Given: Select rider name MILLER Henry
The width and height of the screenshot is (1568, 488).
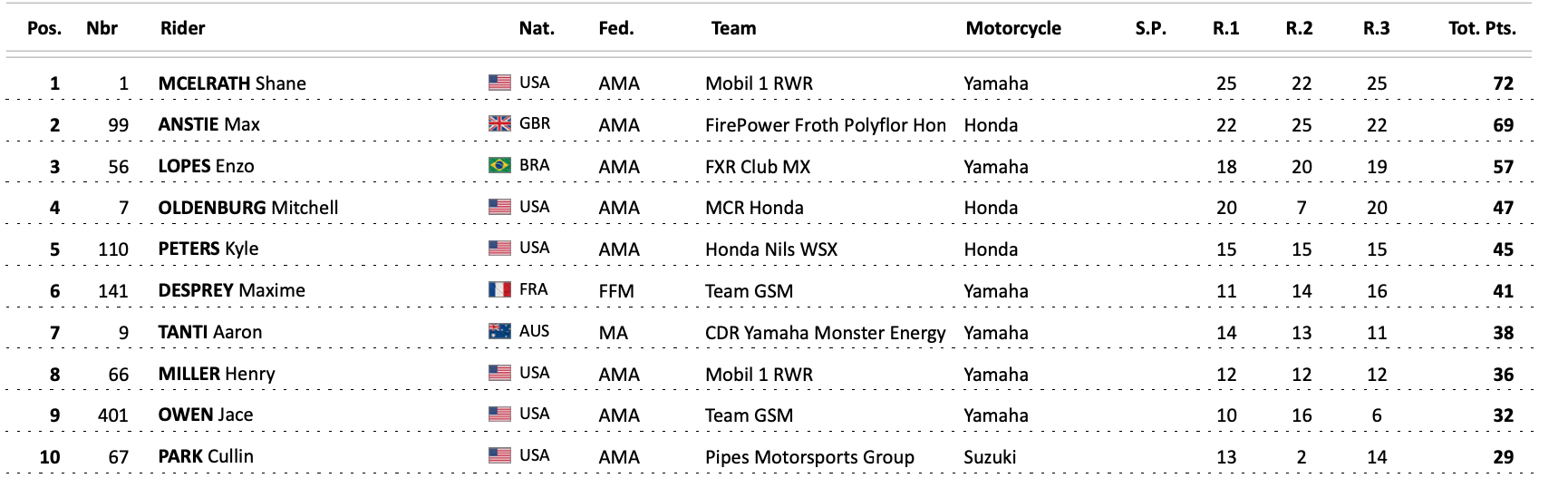Looking at the screenshot, I should [x=217, y=374].
